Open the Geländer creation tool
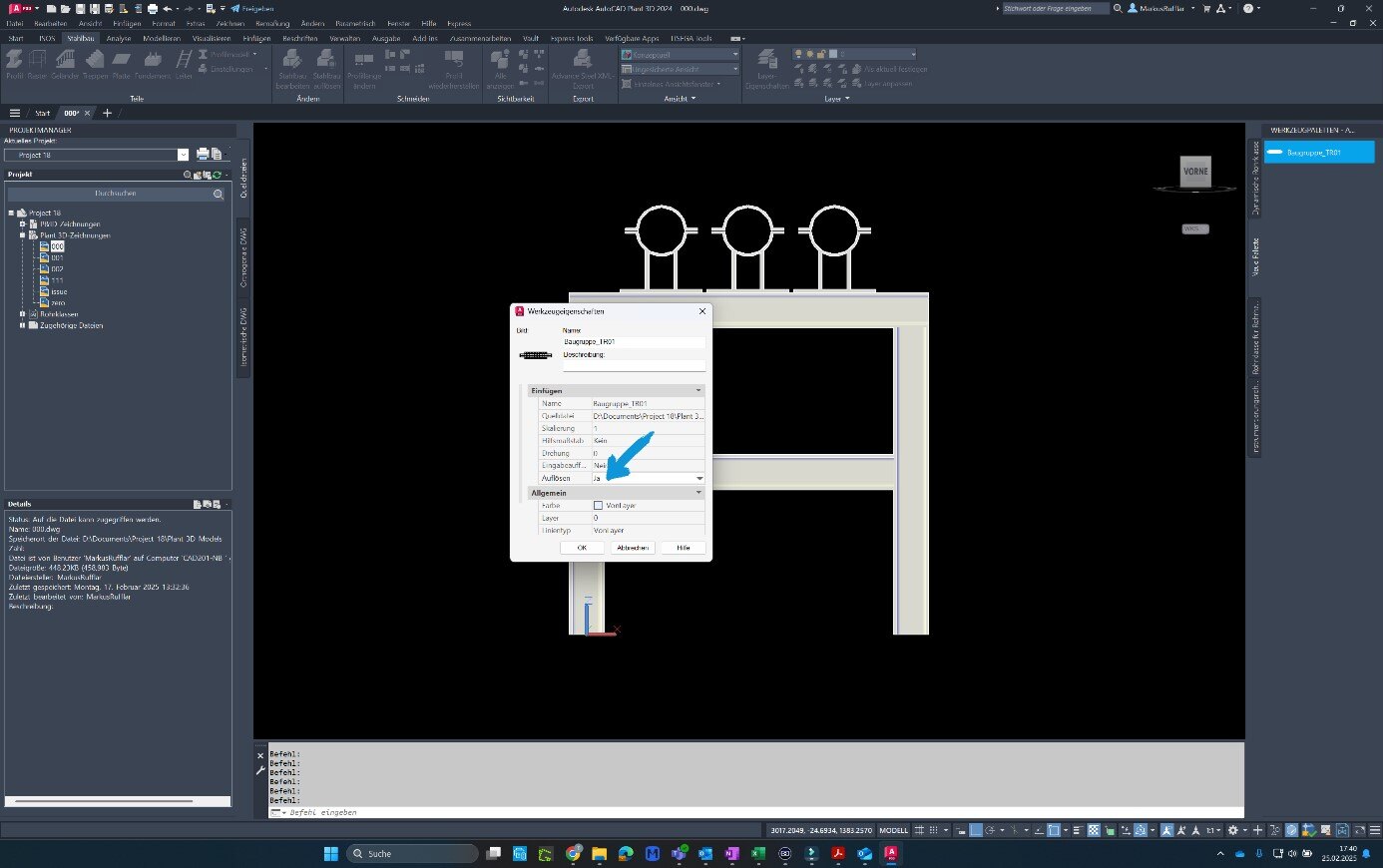The height and width of the screenshot is (868, 1383). (64, 65)
